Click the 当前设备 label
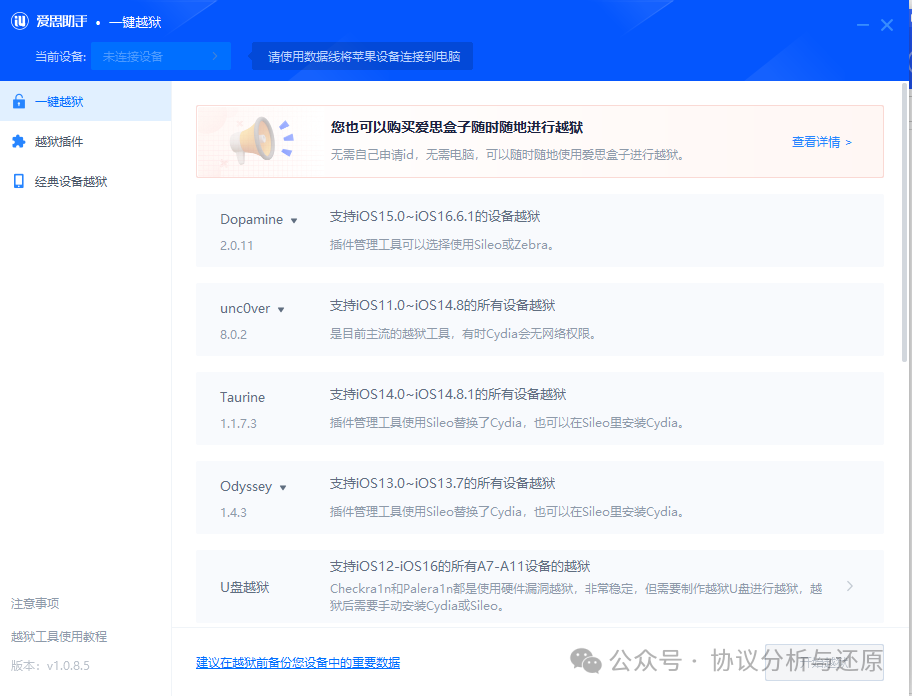 click(60, 56)
